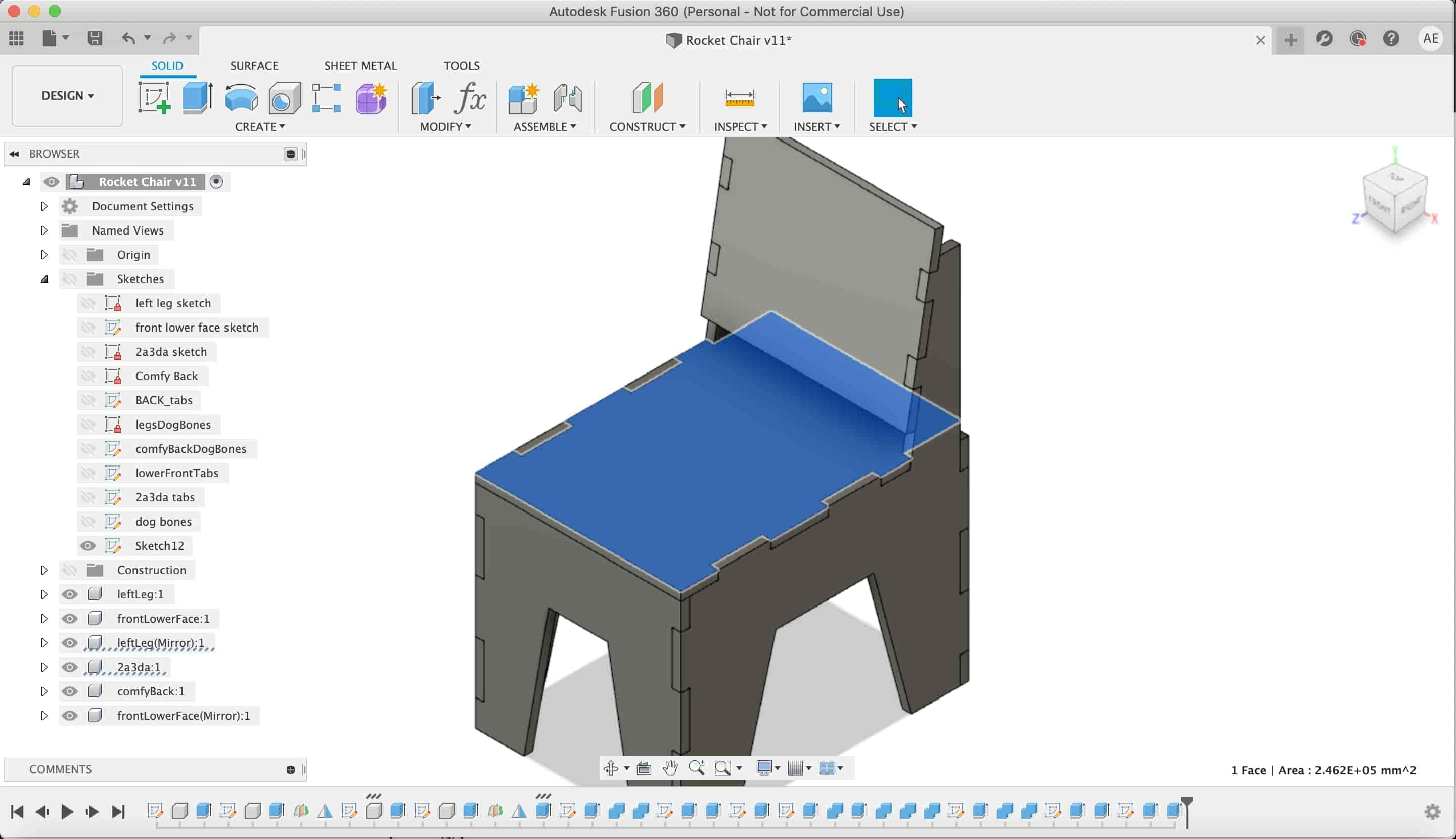The image size is (1456, 839).
Task: Select the Press Pull tool
Action: coord(425,98)
